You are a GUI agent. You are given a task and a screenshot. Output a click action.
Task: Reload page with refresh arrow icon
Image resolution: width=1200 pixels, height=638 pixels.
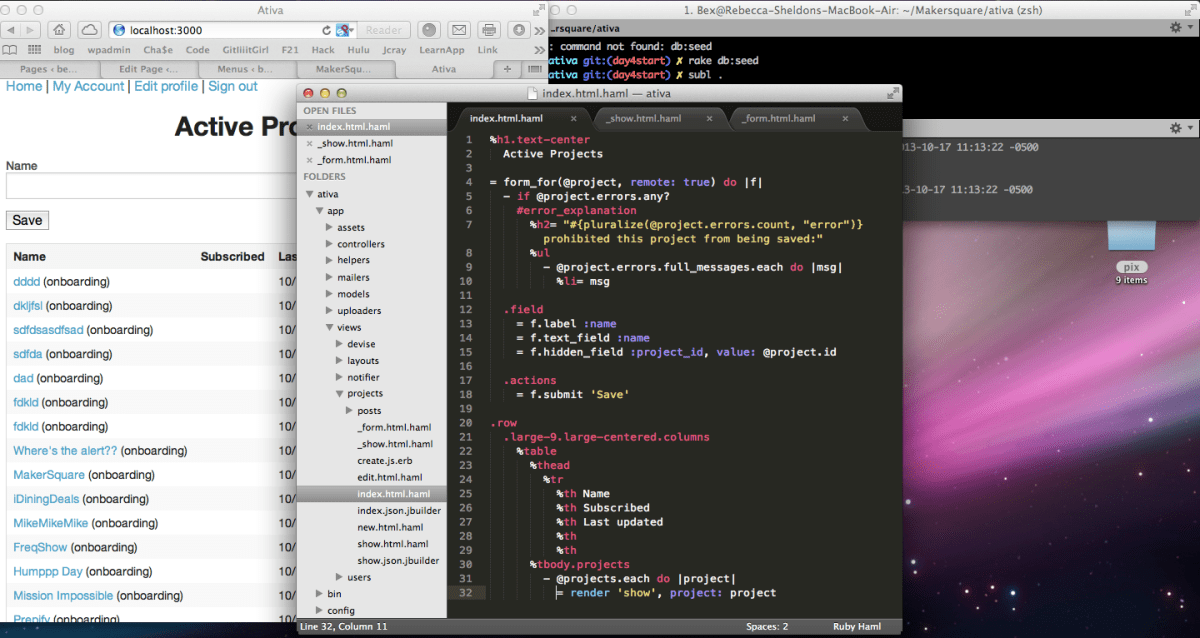(327, 30)
